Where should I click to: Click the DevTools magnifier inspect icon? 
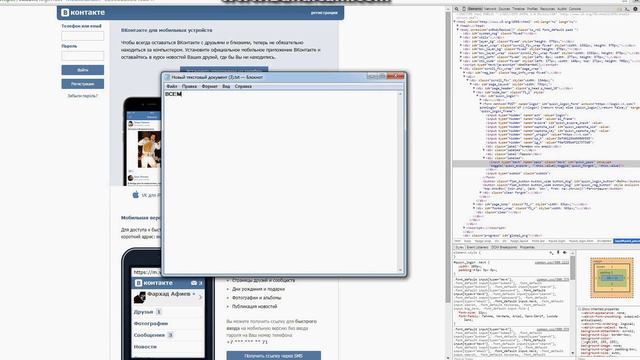[457, 9]
